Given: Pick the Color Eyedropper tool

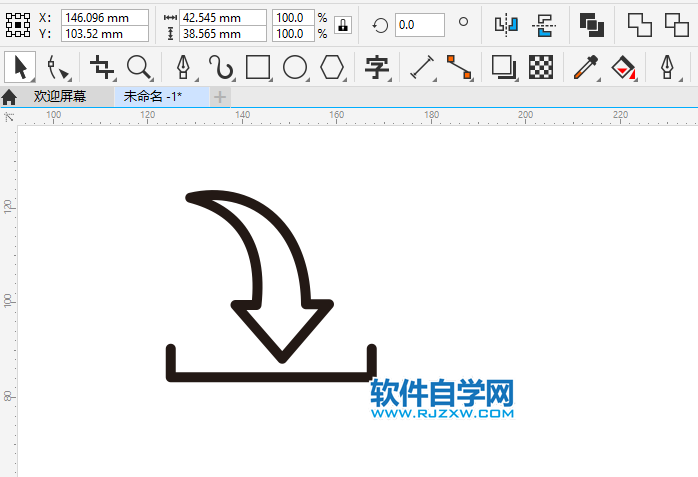Looking at the screenshot, I should [585, 68].
